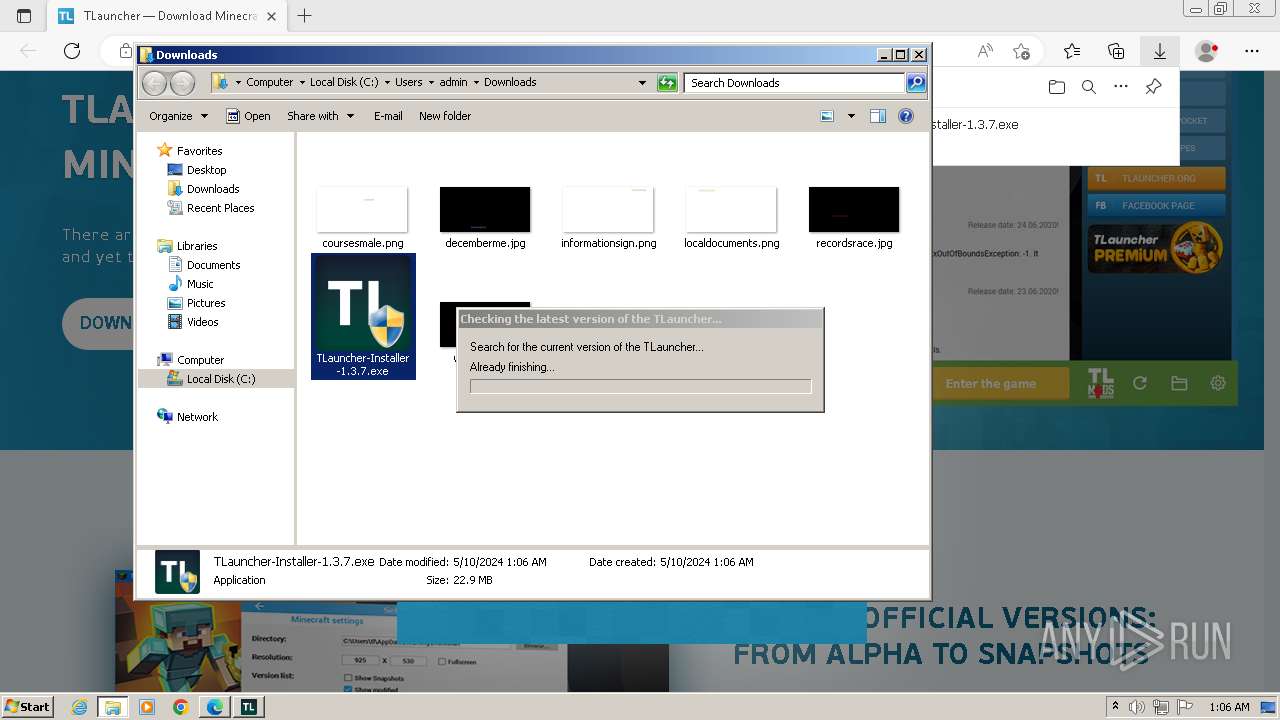This screenshot has height=720, width=1280.
Task: Click the Search Downloads magnifier button
Action: pyautogui.click(x=915, y=83)
